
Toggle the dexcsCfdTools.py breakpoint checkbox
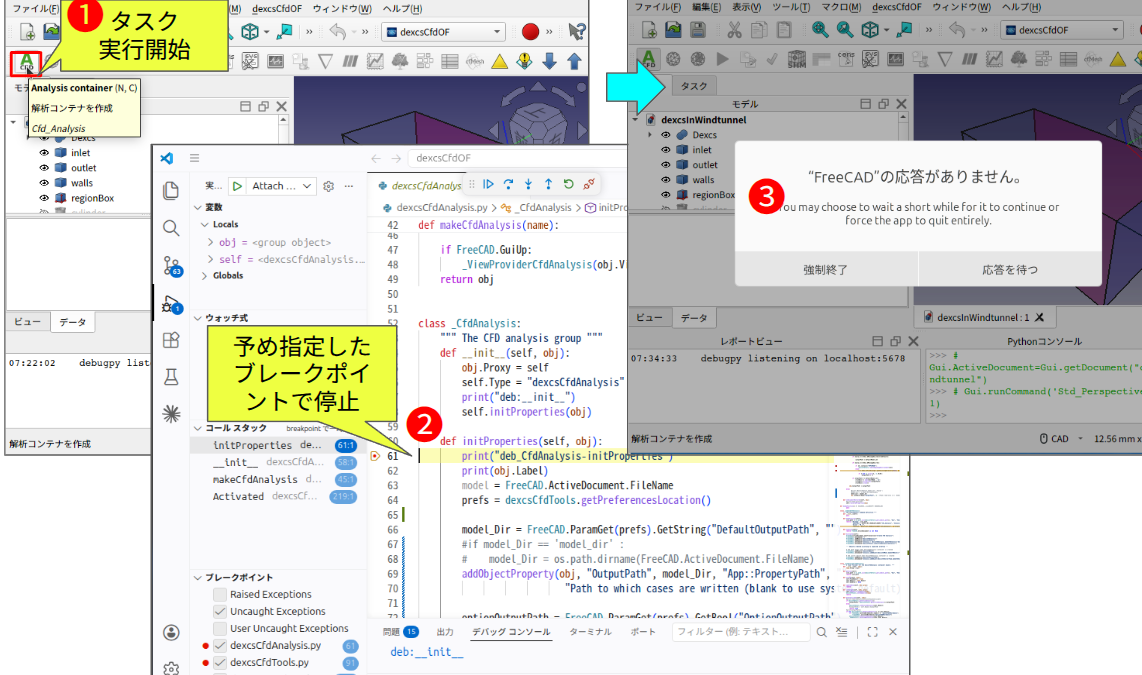[x=219, y=662]
